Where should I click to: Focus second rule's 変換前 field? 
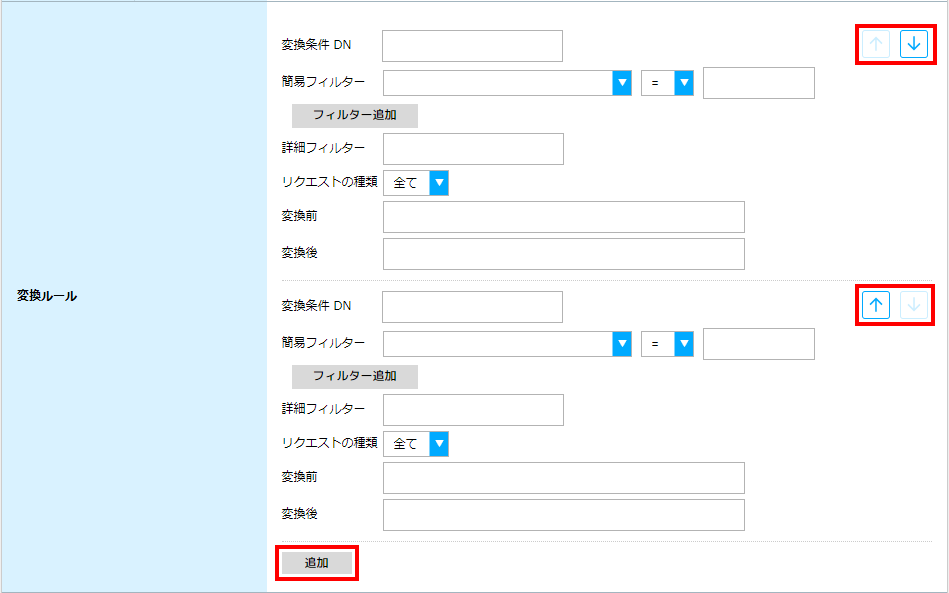[563, 478]
